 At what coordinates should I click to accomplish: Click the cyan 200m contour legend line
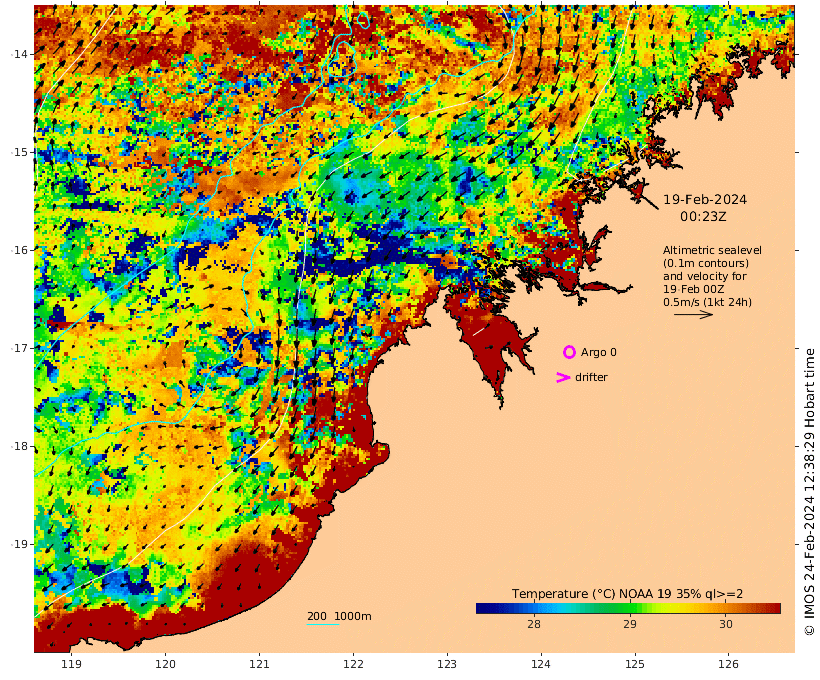(323, 625)
